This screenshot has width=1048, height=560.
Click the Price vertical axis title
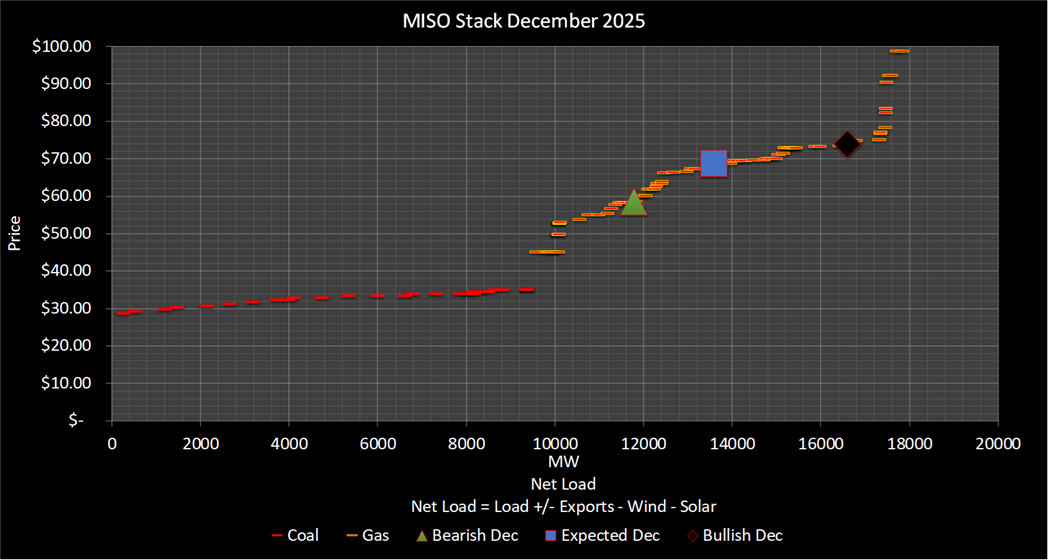coord(15,232)
